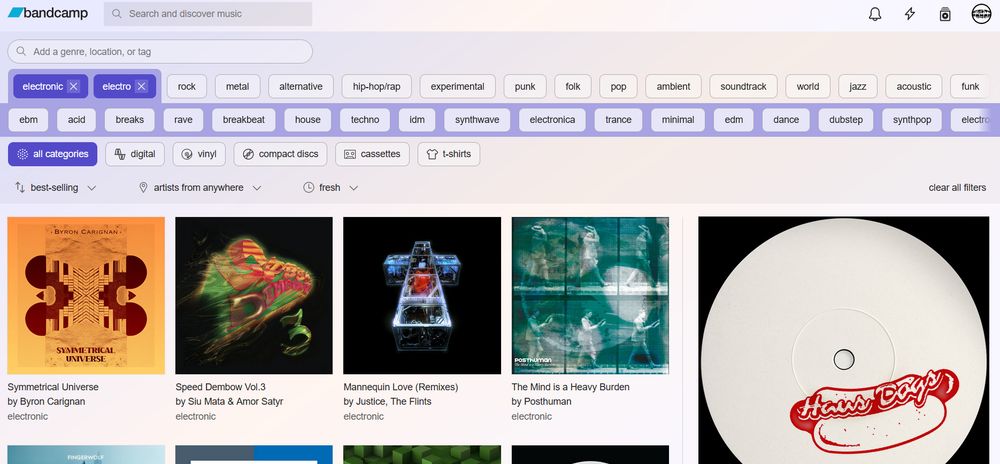This screenshot has width=1000, height=464.
Task: Open the Haus Dogs vinyl record image
Action: tap(844, 340)
